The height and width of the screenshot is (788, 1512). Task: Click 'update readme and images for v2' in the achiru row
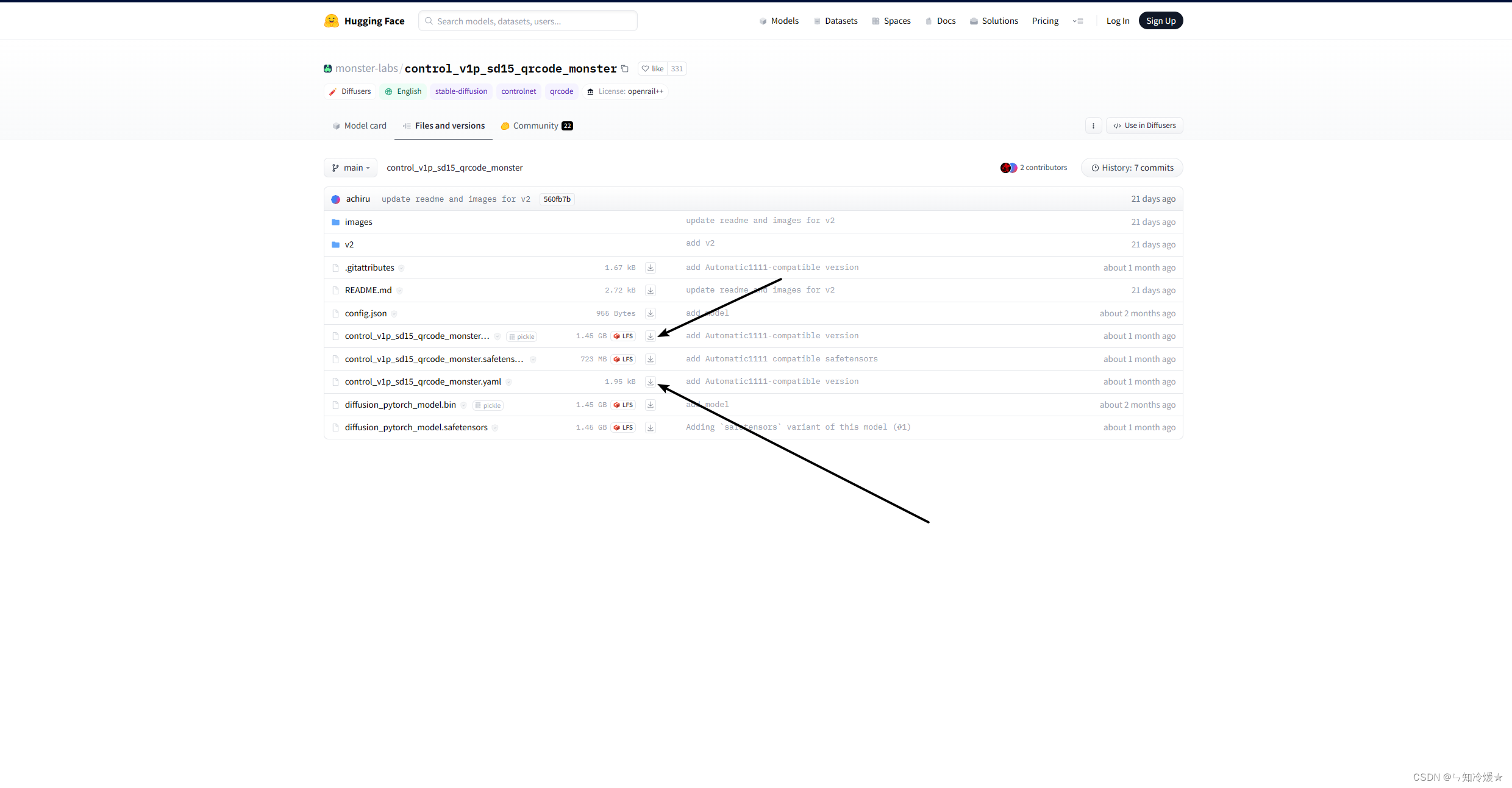pyautogui.click(x=456, y=199)
